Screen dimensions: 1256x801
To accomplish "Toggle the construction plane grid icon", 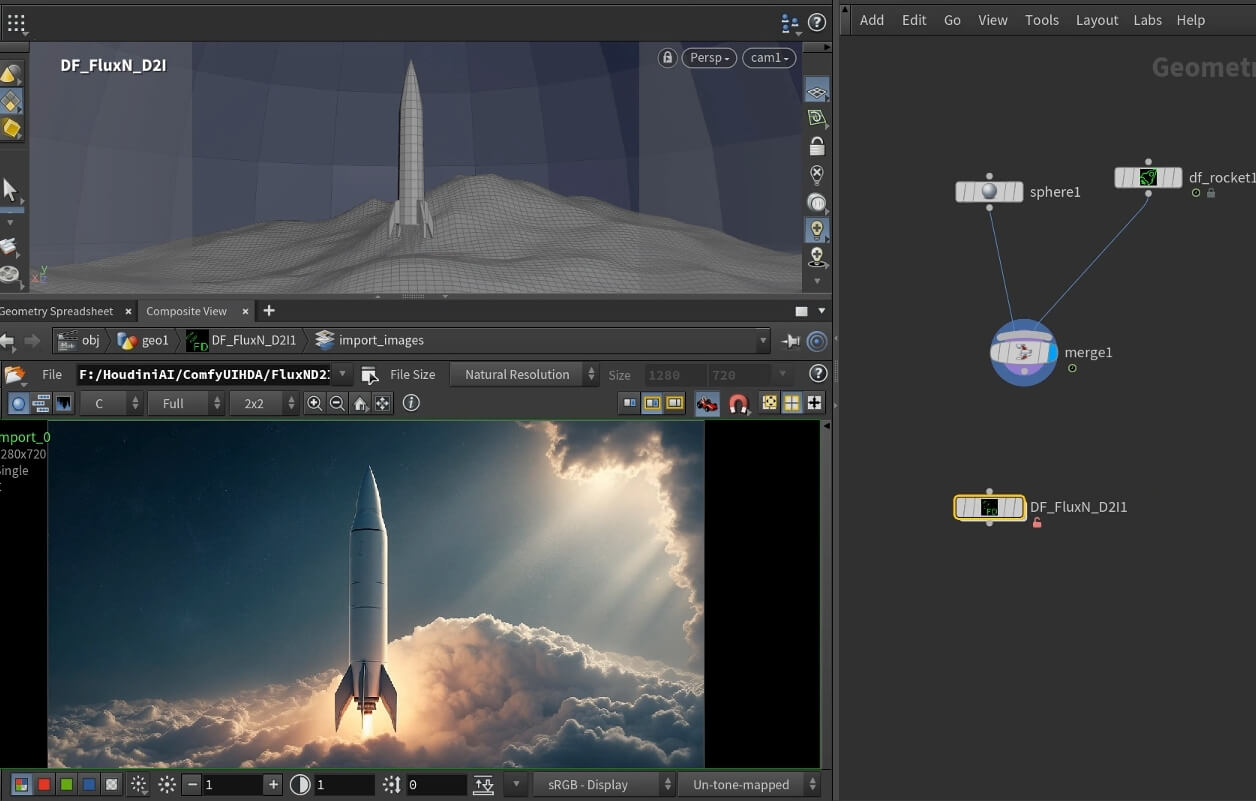I will tap(817, 90).
